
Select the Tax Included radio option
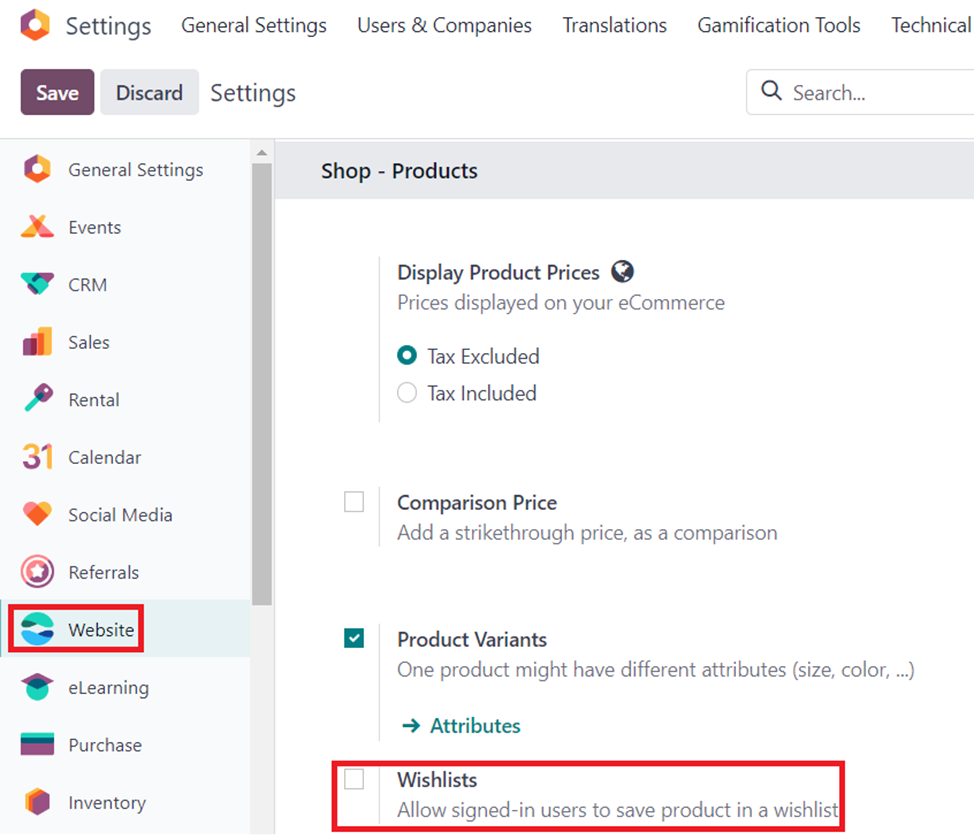pos(407,393)
